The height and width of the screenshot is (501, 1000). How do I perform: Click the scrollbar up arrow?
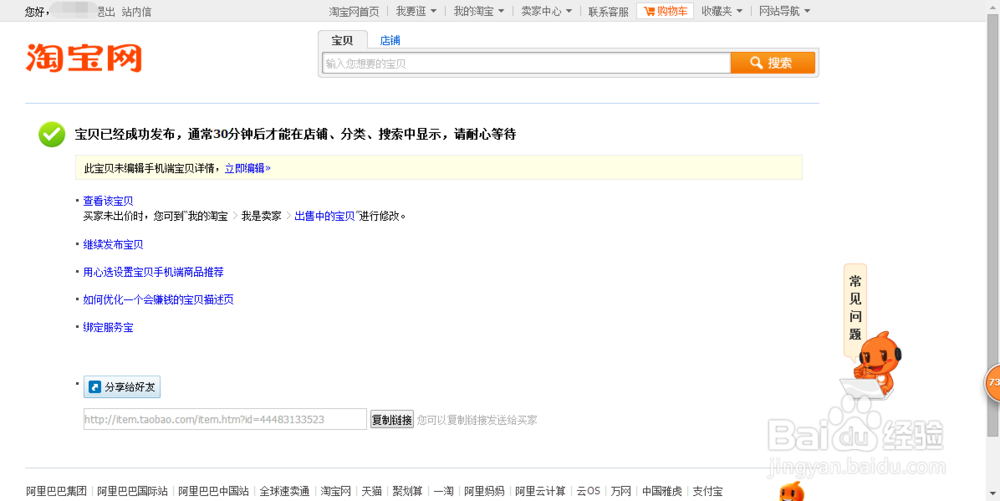994,5
